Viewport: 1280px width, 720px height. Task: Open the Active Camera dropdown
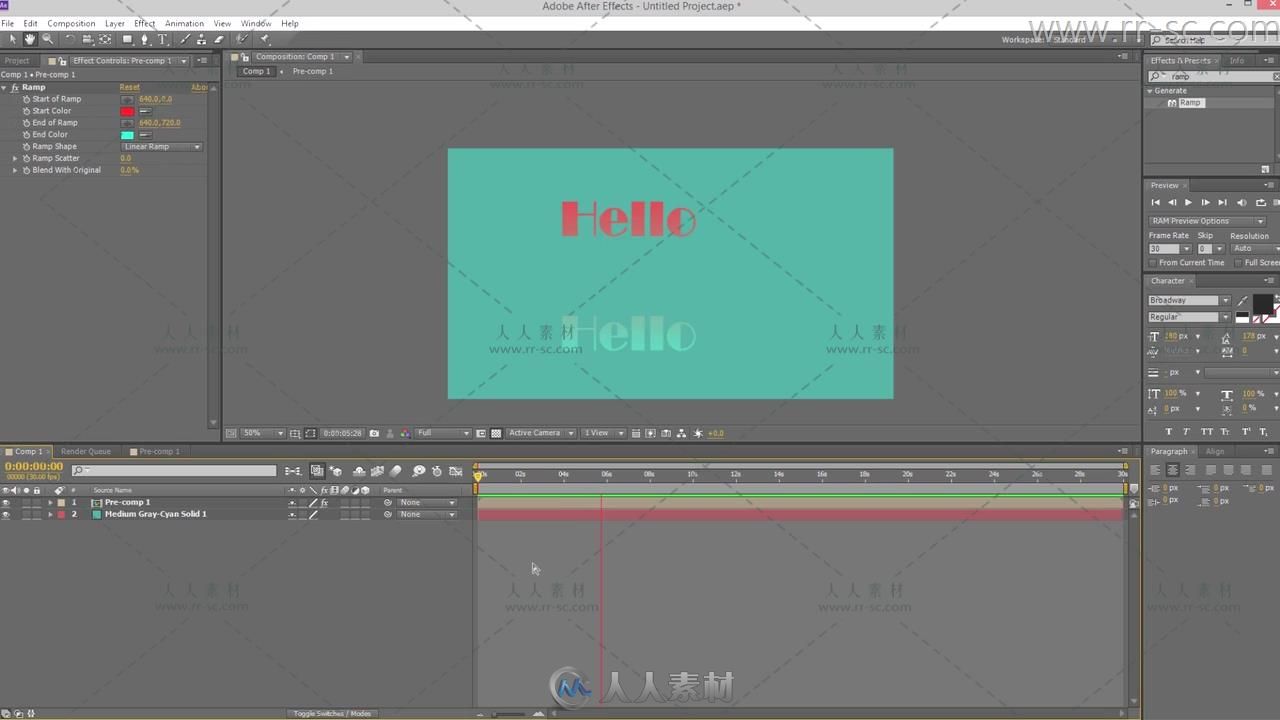[541, 433]
